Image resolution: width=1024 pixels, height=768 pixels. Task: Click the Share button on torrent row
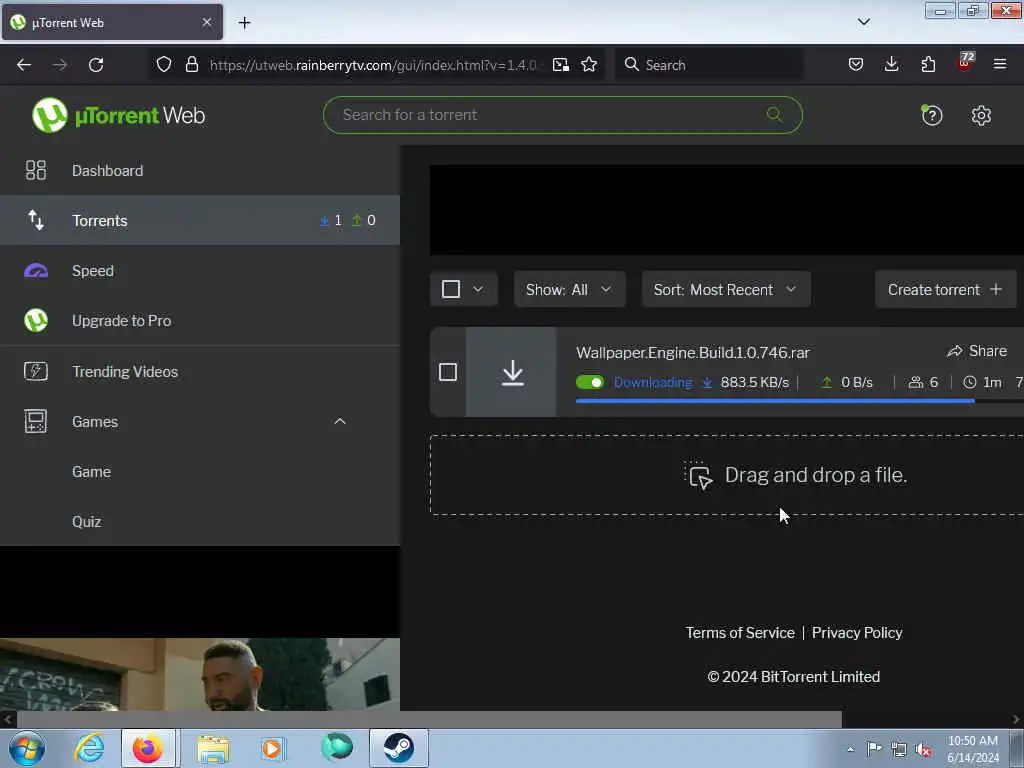pos(977,351)
